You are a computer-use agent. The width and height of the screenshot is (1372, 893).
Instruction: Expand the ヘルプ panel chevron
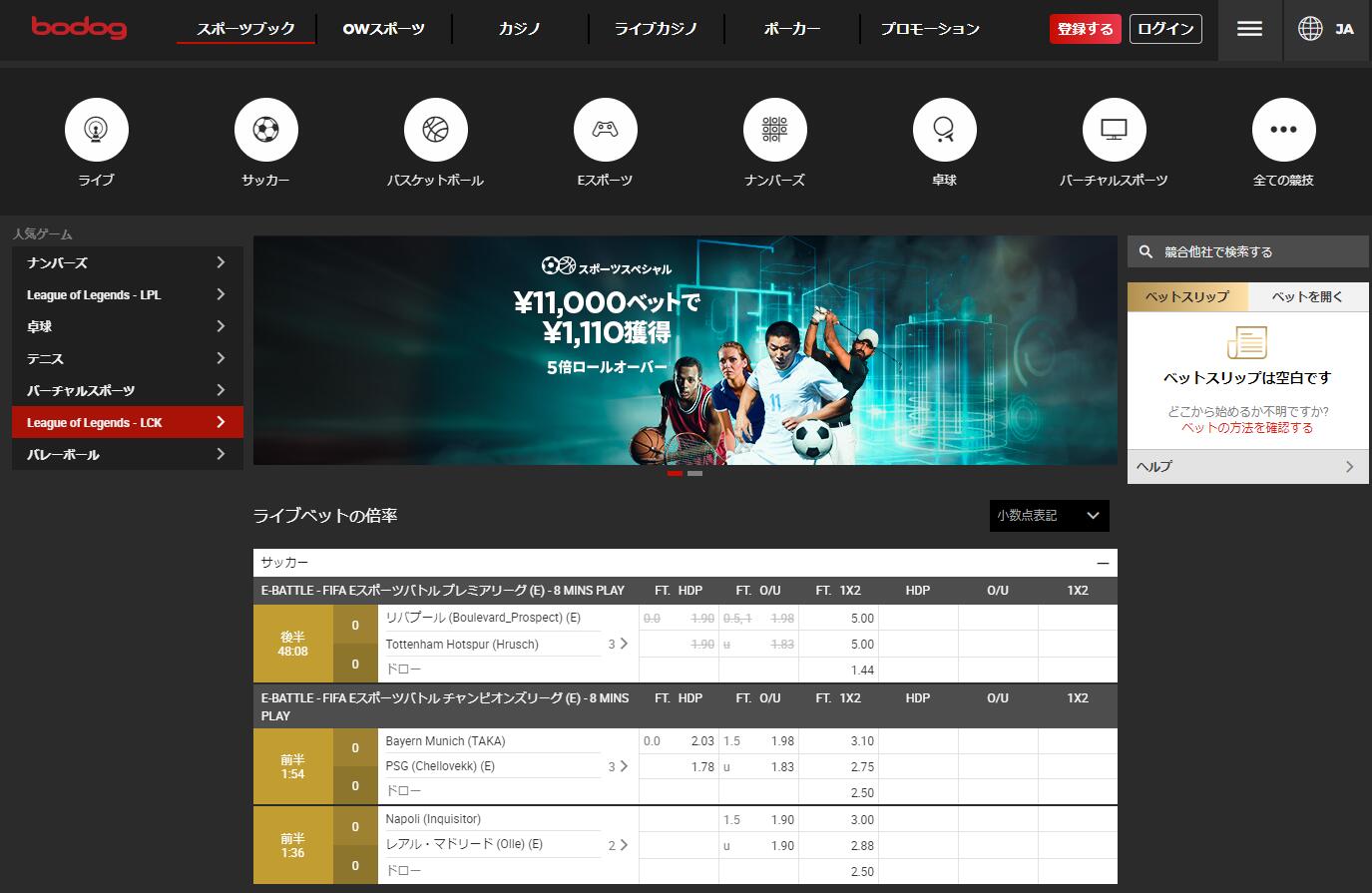(x=1349, y=466)
